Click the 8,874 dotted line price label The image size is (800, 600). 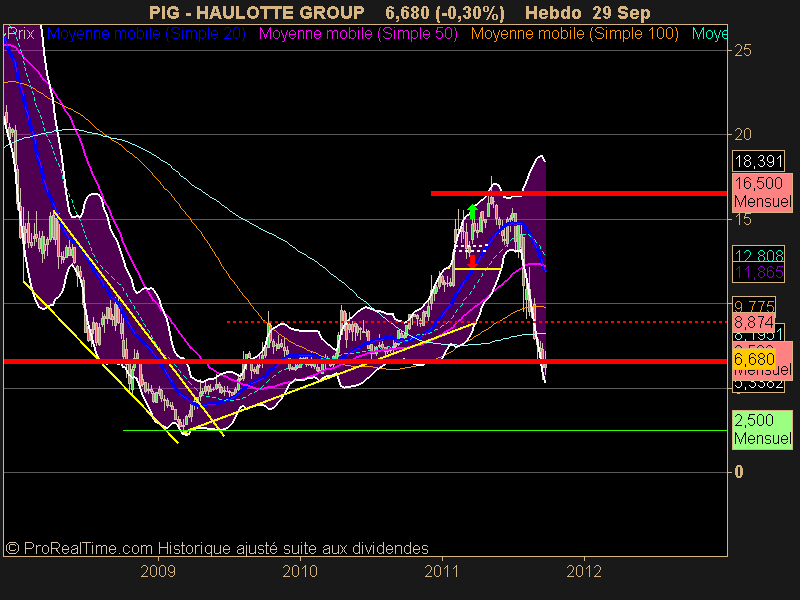click(754, 322)
